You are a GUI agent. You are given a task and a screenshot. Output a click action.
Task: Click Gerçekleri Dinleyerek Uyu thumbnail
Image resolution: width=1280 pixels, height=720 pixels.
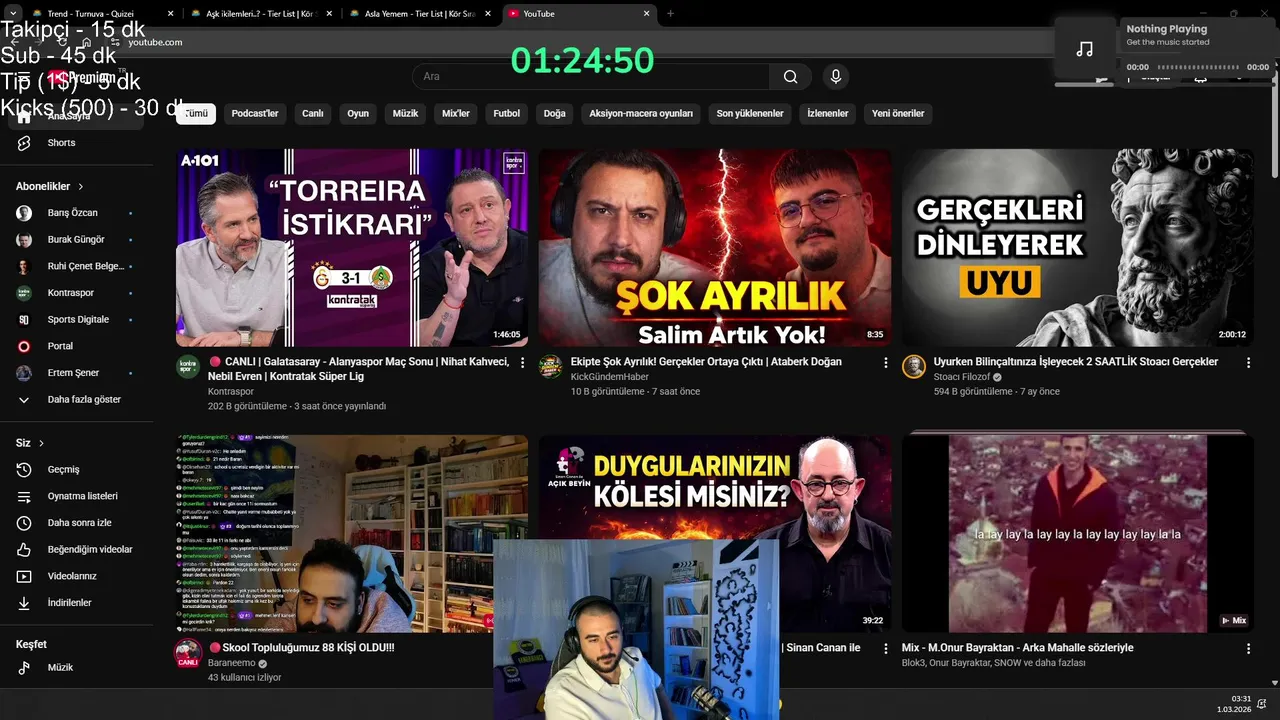1078,248
